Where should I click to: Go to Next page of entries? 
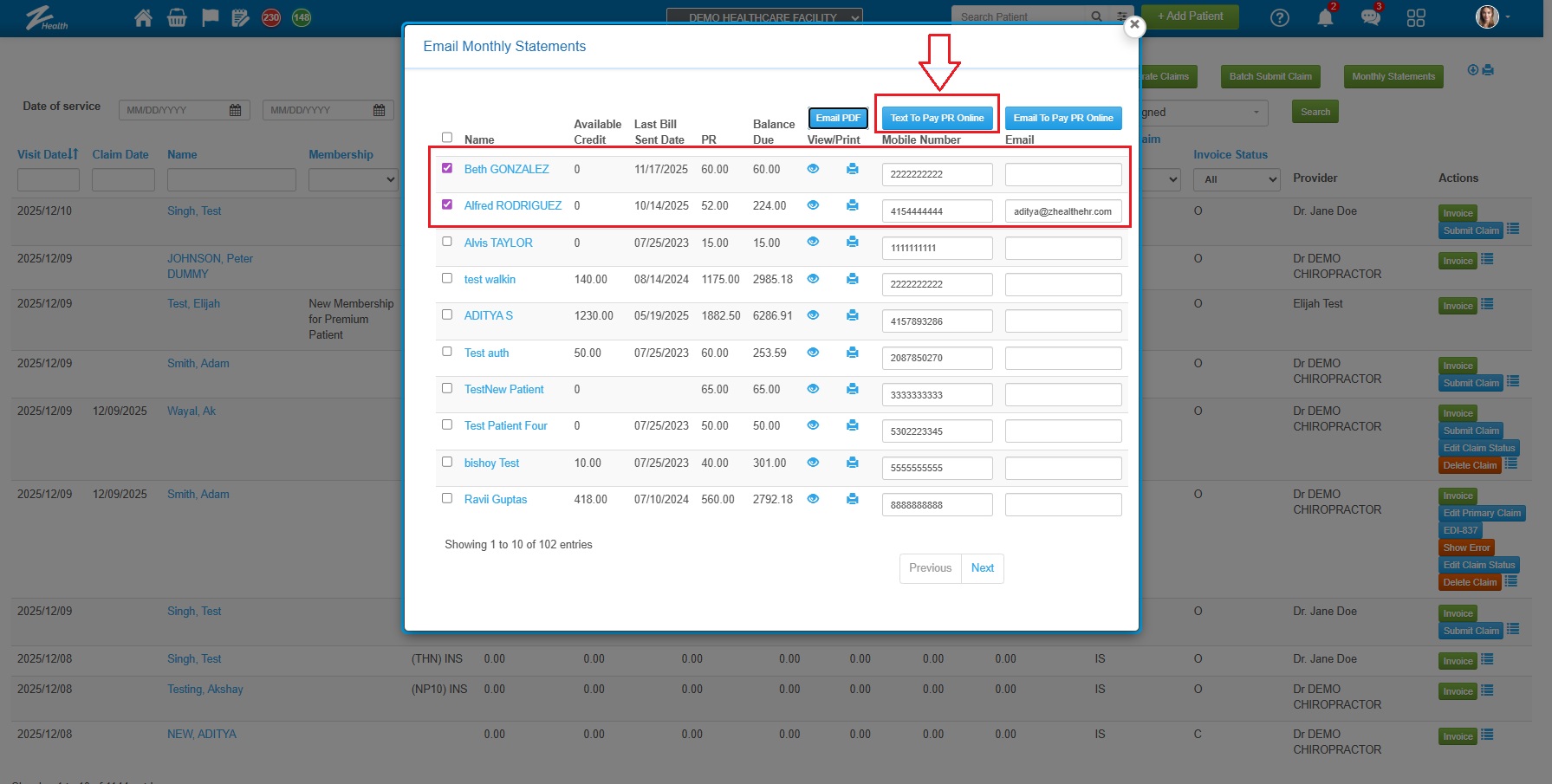pyautogui.click(x=982, y=568)
